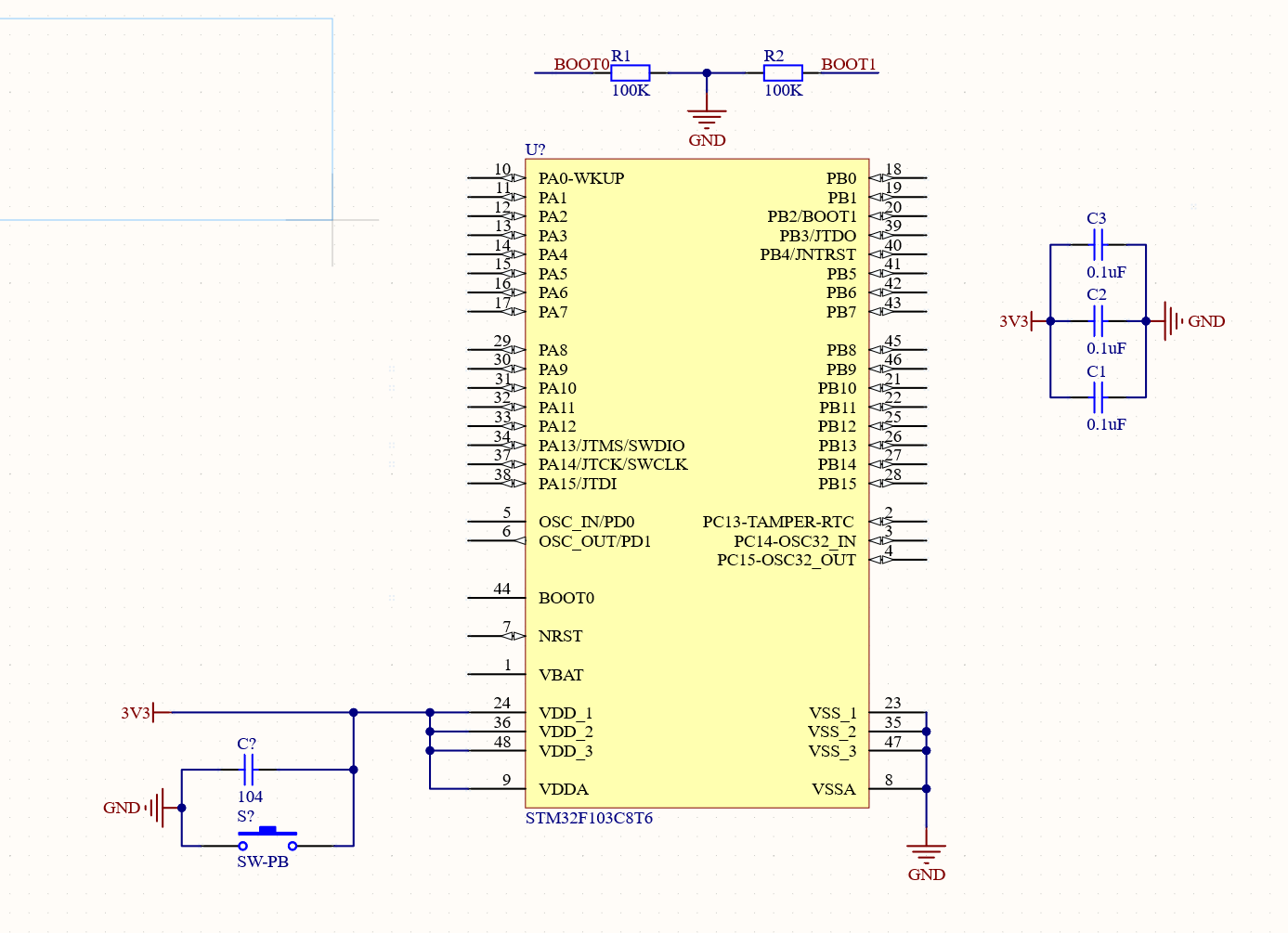Screen dimensions: 1288x933
Task: Select the SW-PB push button symbol
Action: (x=267, y=838)
